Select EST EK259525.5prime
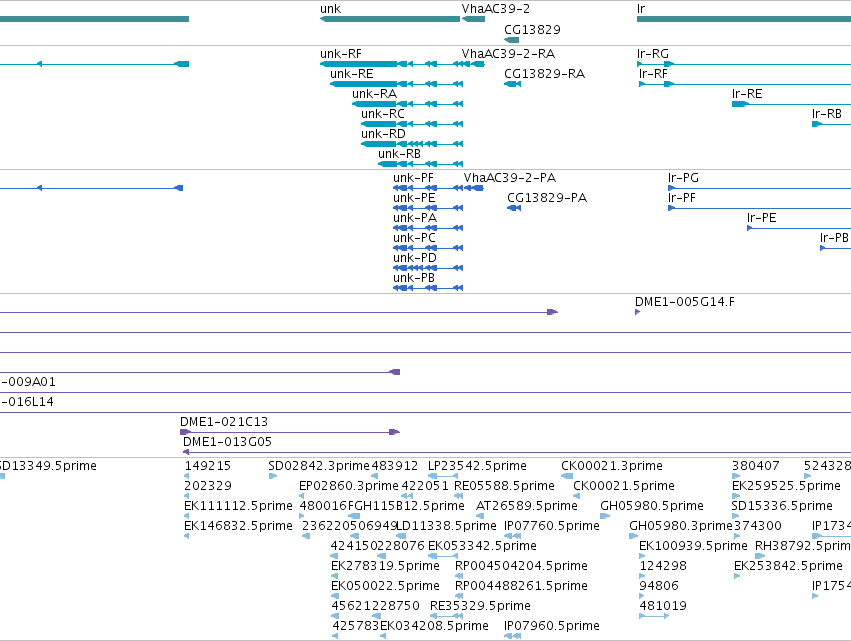Viewport: 851px width, 641px height. point(736,496)
